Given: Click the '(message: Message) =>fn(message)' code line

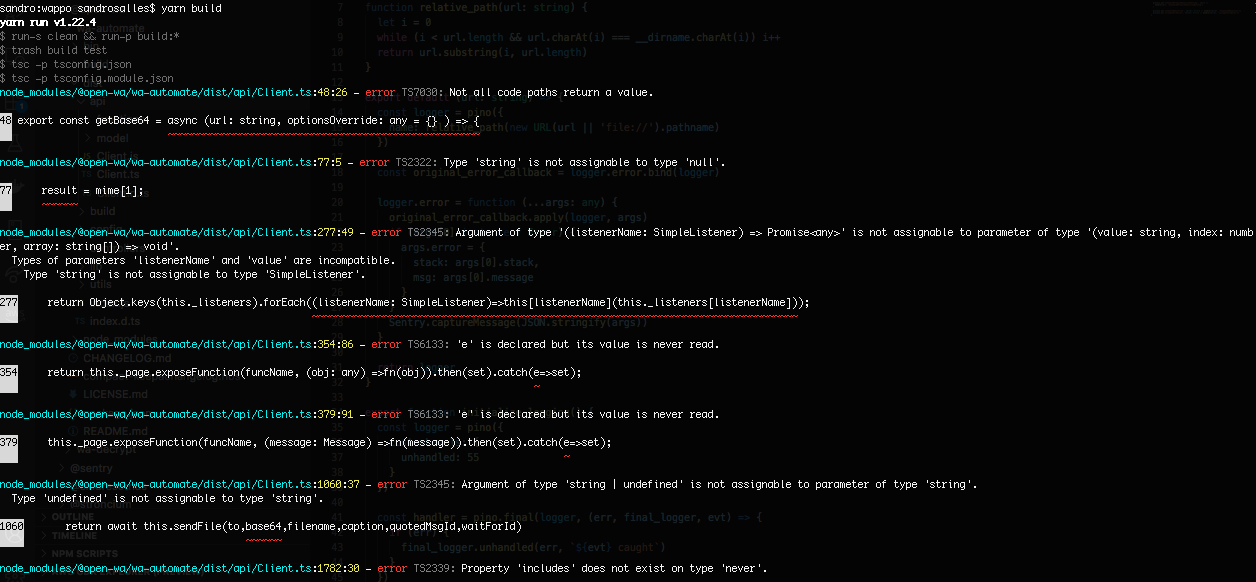Looking at the screenshot, I should [x=329, y=442].
